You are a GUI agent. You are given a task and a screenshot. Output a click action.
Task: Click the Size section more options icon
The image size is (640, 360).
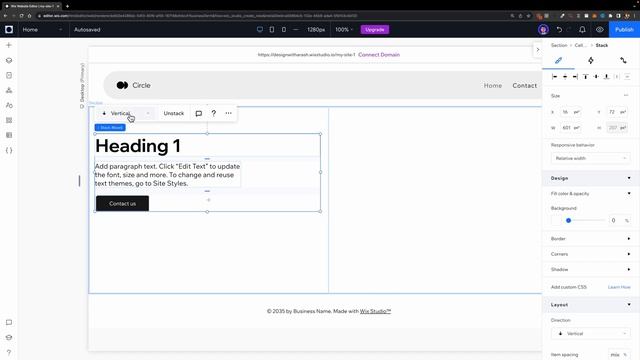click(x=626, y=96)
